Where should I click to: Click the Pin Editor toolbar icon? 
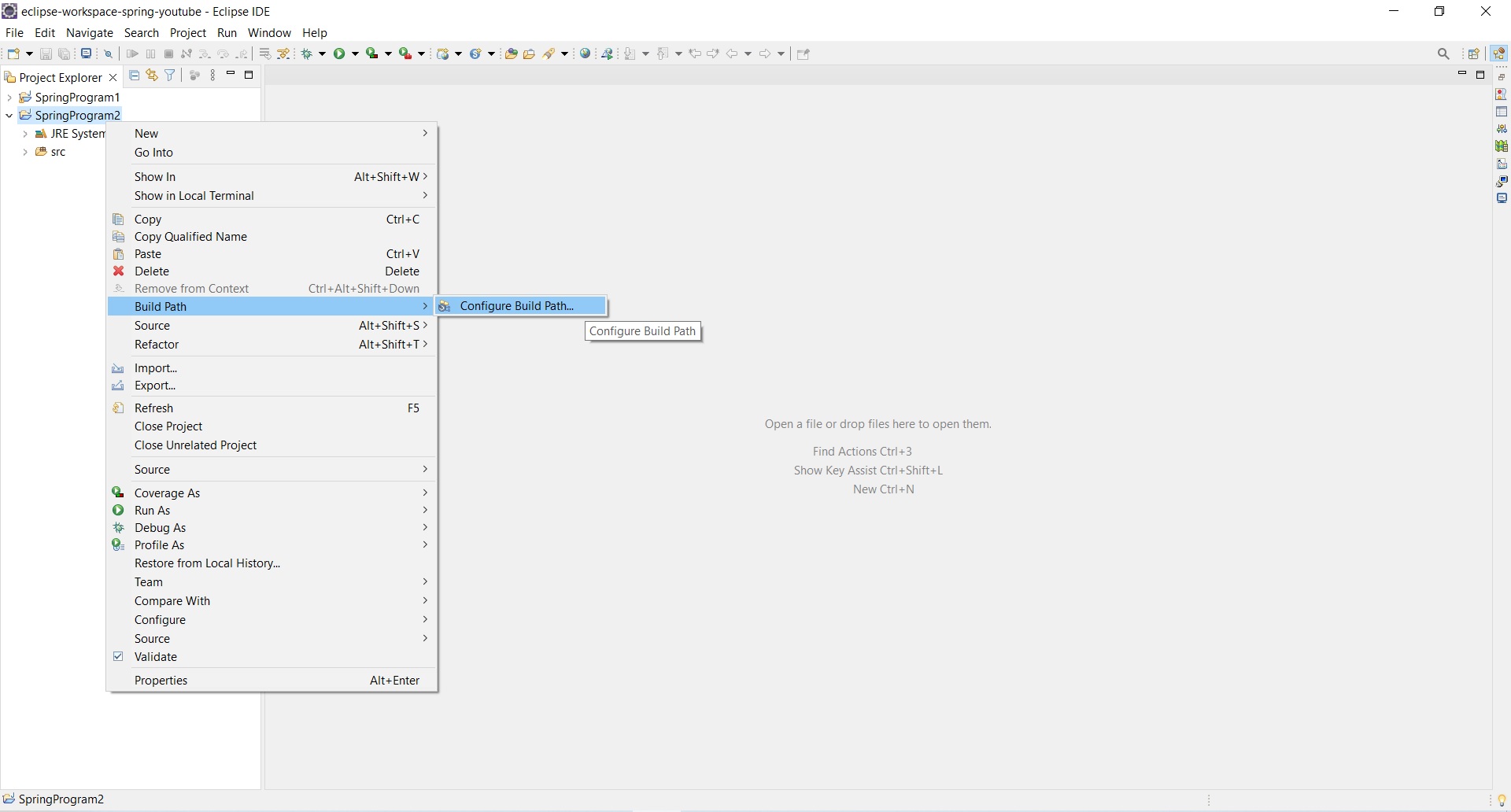point(804,54)
